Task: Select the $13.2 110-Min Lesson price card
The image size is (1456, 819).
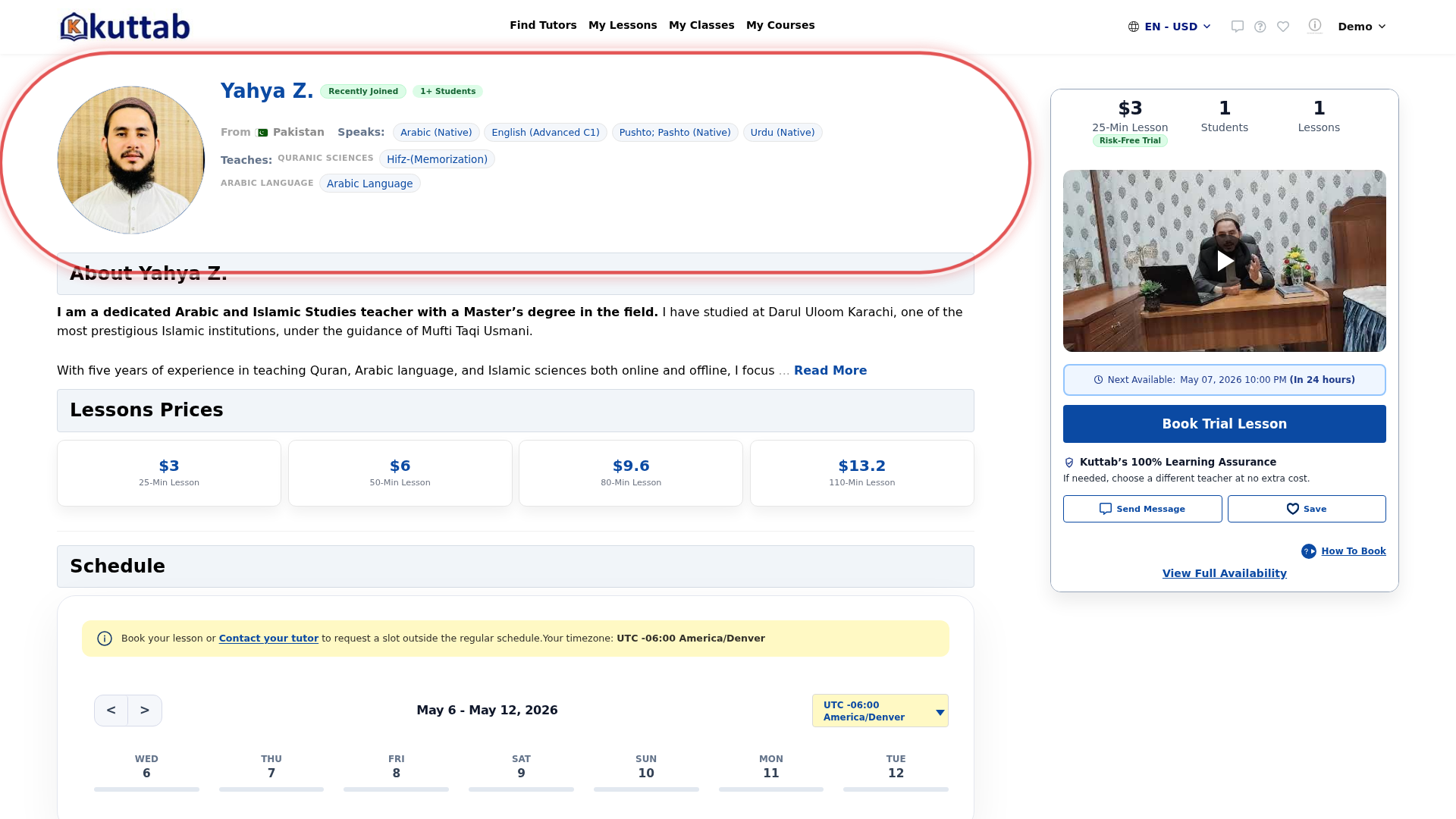Action: (x=861, y=473)
